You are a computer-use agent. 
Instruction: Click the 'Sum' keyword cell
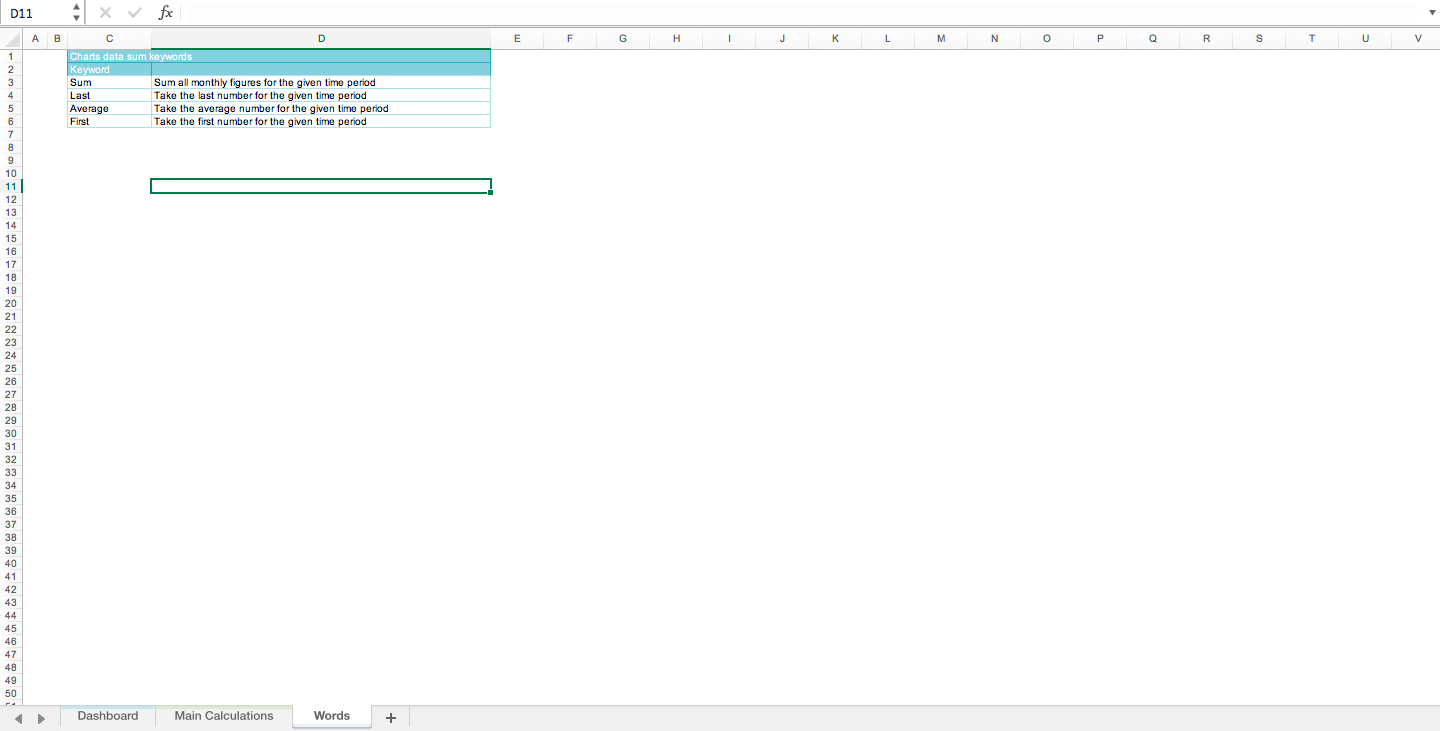click(109, 83)
